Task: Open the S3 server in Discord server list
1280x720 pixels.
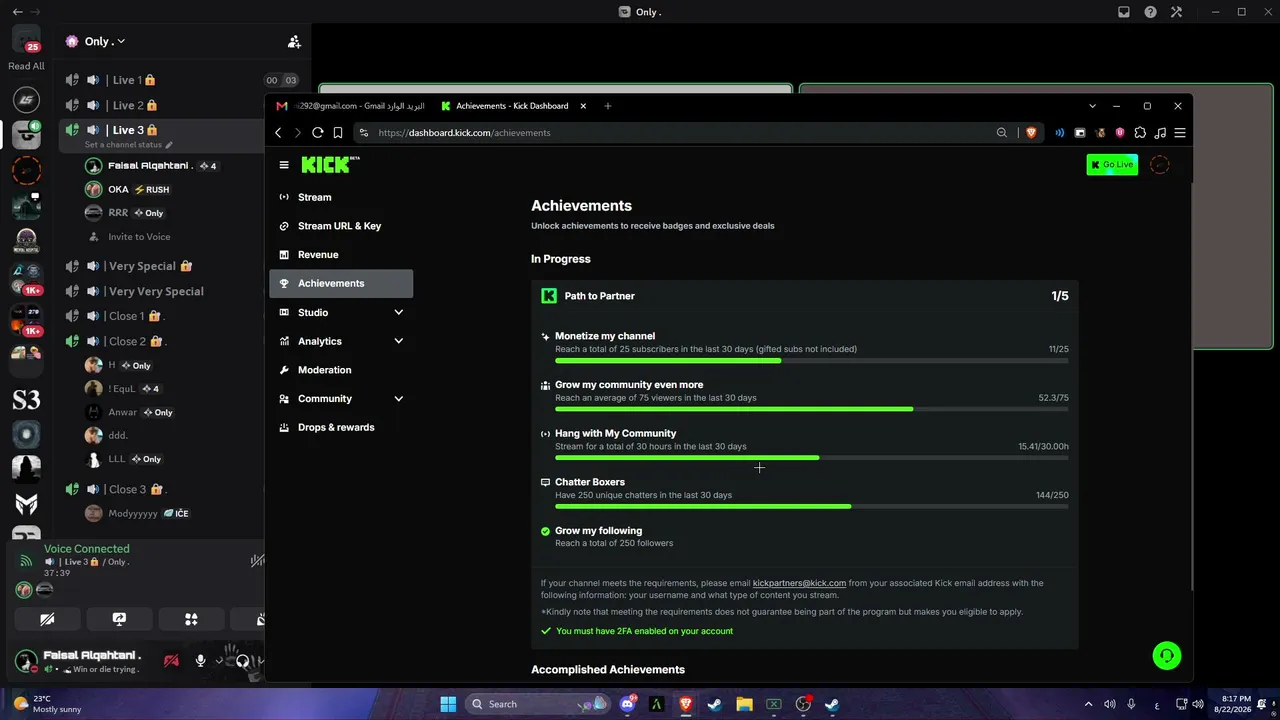Action: [x=26, y=400]
